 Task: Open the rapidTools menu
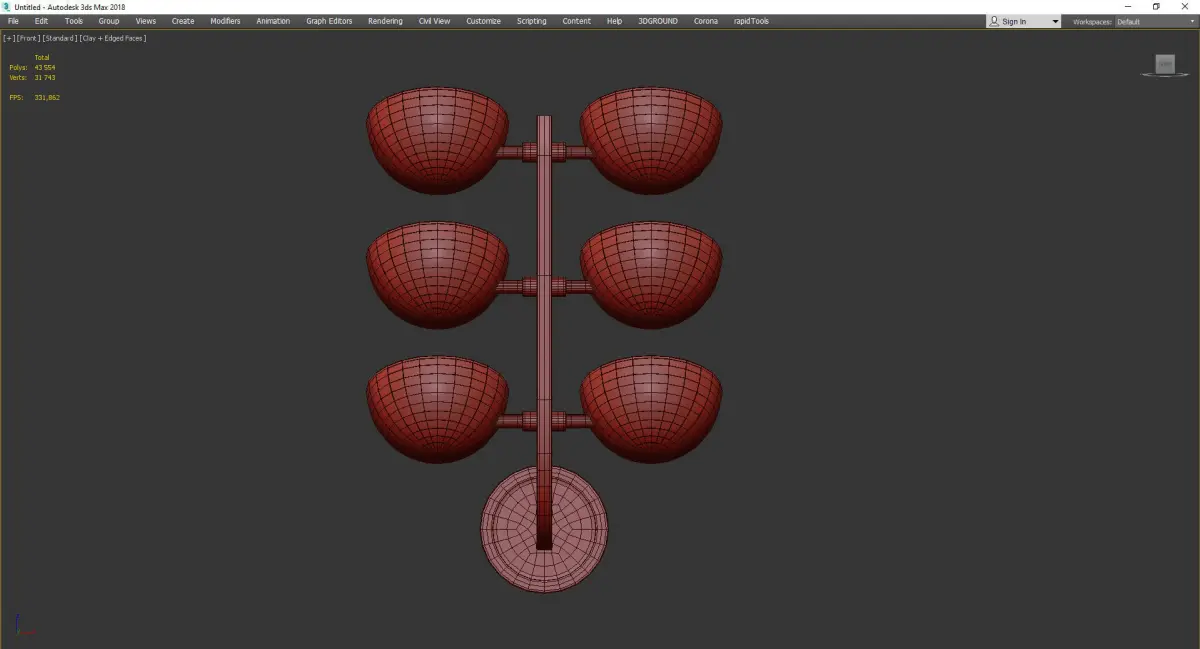tap(751, 21)
